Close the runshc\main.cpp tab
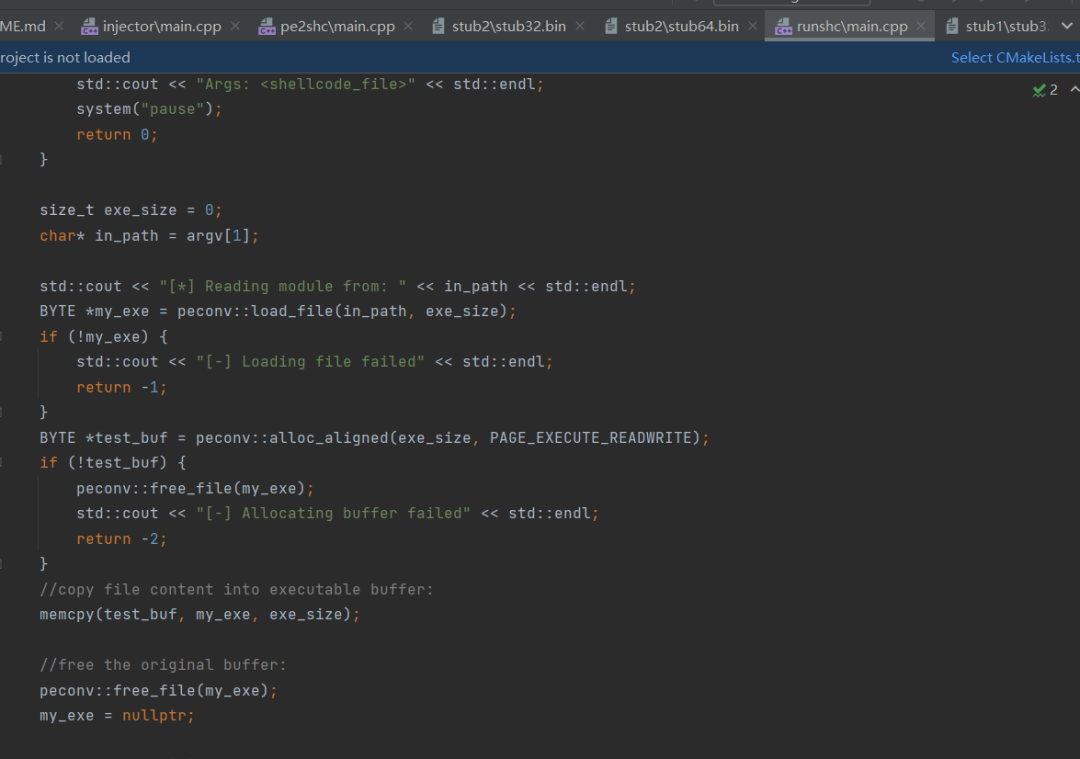 [922, 26]
